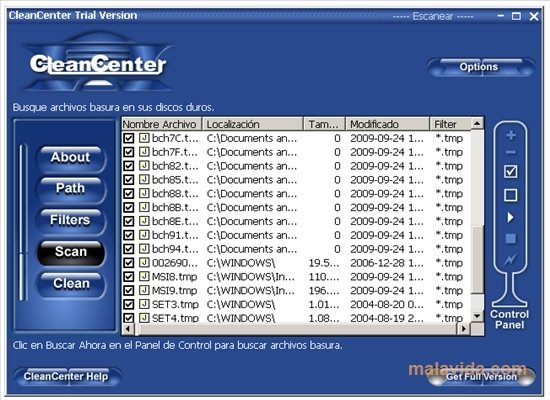Image resolution: width=550 pixels, height=400 pixels.
Task: Click the vertical scrollbar thumb
Action: tap(477, 259)
